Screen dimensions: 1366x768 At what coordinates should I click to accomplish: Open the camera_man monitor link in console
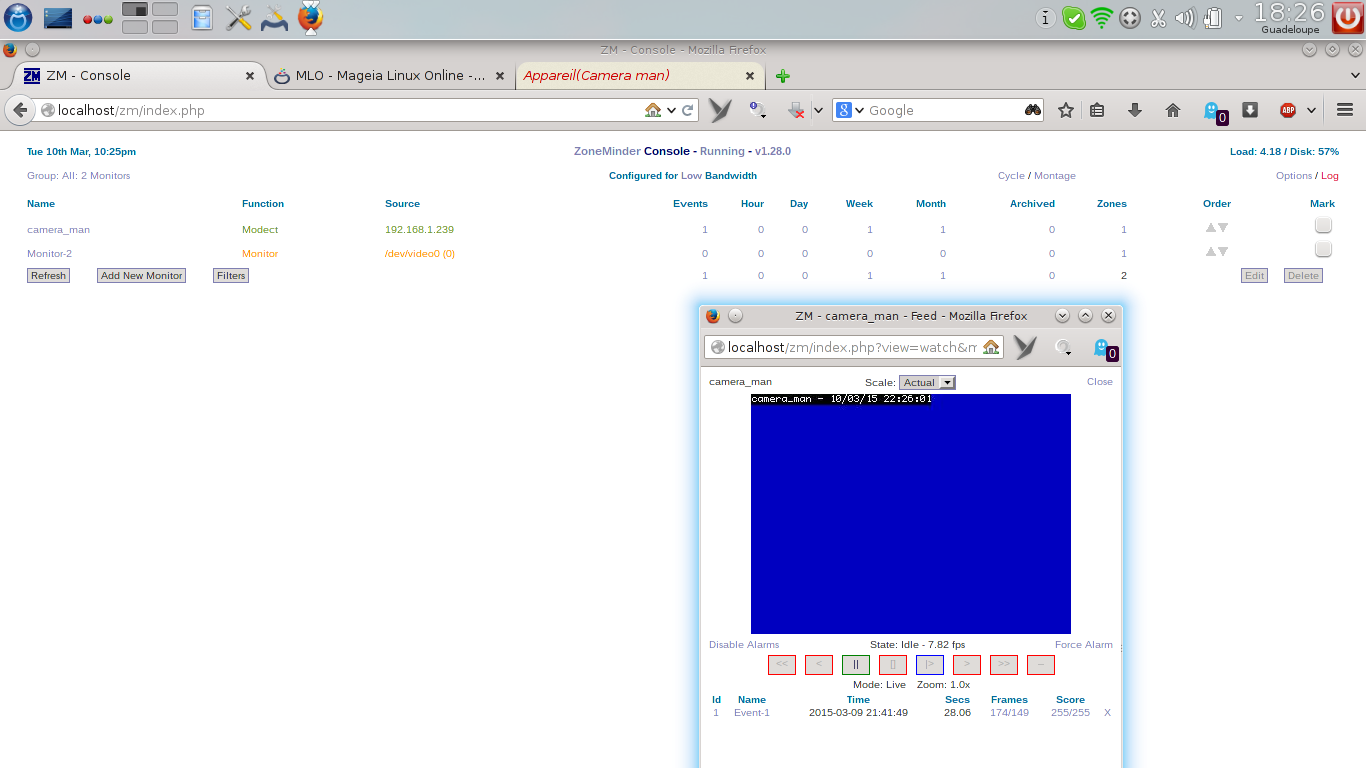tap(58, 230)
